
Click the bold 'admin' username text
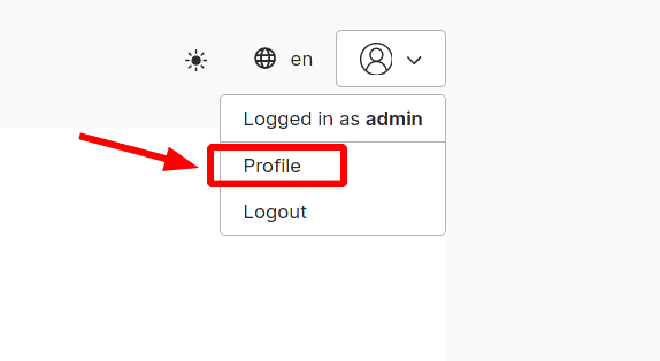(394, 119)
